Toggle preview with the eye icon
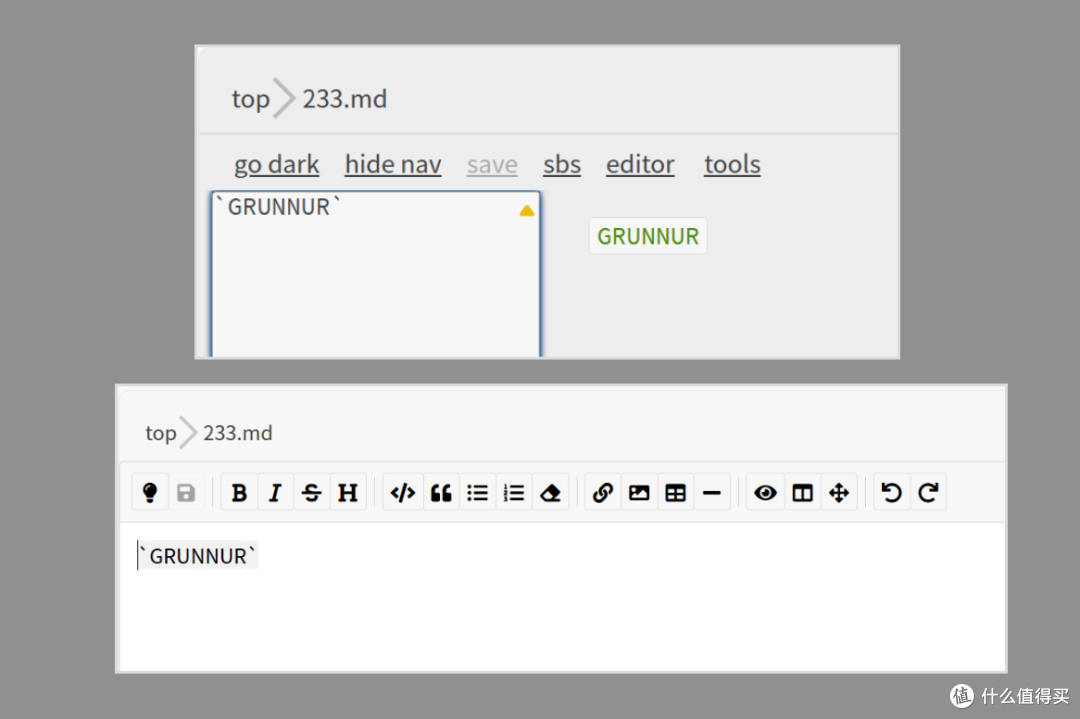Viewport: 1080px width, 719px height. pyautogui.click(x=765, y=492)
